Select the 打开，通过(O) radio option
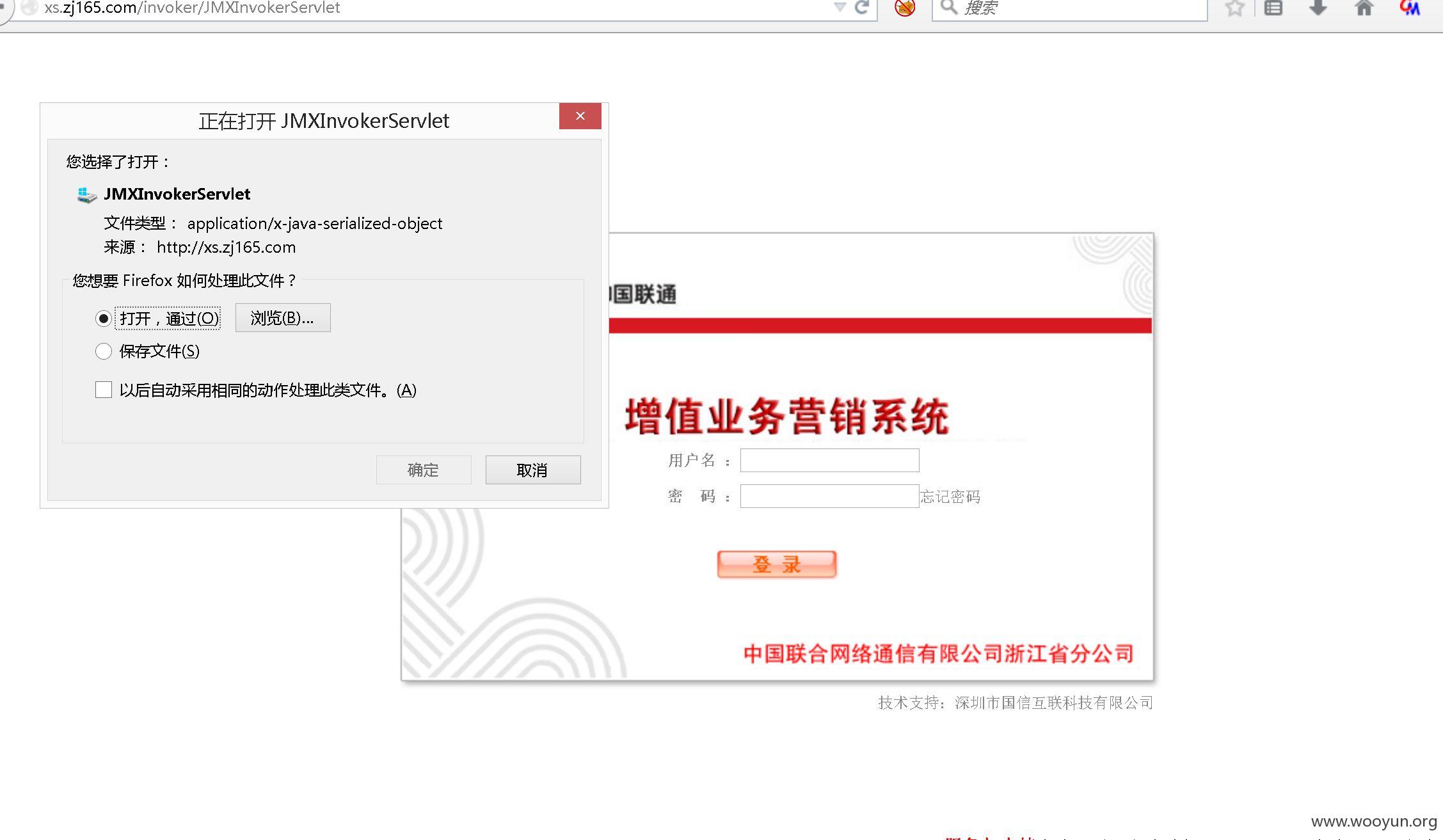The height and width of the screenshot is (840, 1443). (104, 319)
